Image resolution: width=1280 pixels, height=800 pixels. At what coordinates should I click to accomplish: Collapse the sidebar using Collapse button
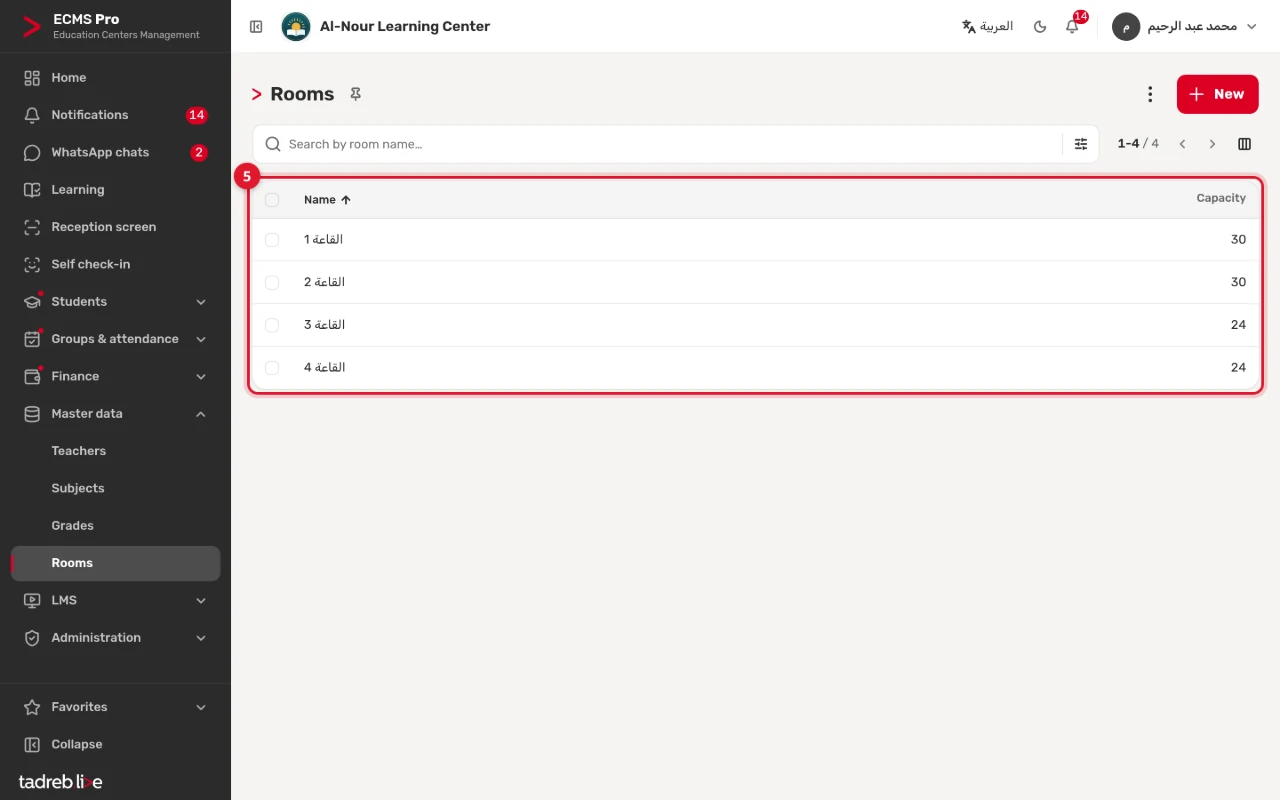(x=116, y=744)
